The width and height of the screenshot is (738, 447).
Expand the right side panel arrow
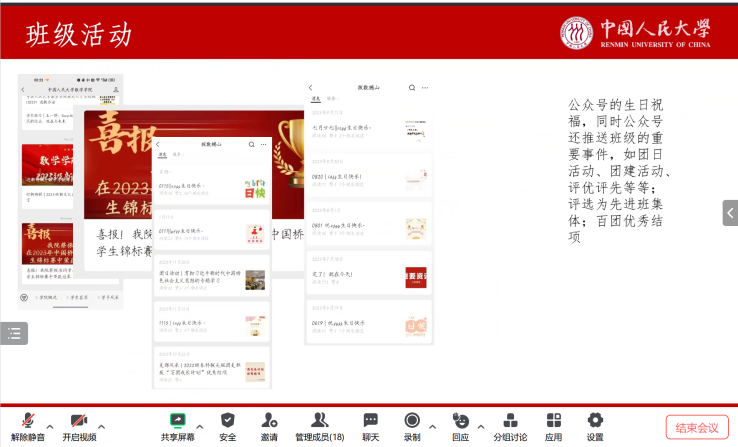(730, 213)
